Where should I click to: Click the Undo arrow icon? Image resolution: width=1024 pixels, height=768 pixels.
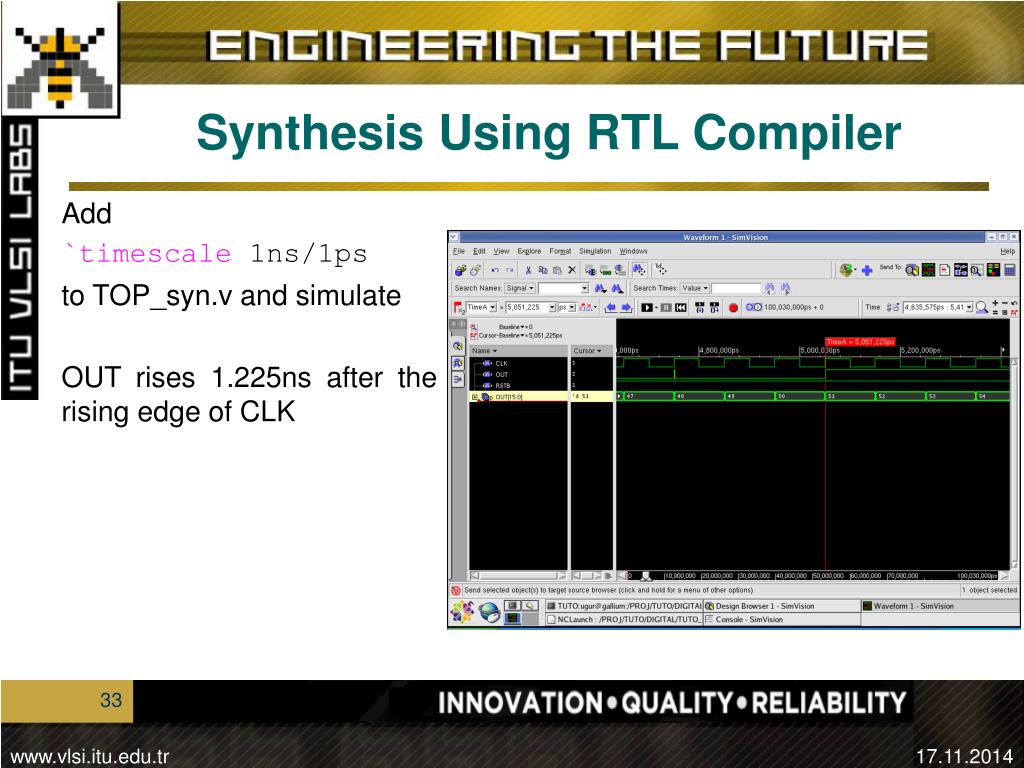(x=495, y=270)
